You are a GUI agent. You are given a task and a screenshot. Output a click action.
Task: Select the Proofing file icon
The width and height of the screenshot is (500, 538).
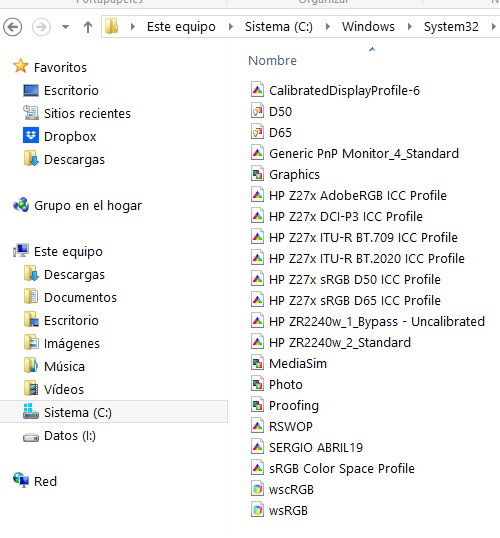click(257, 405)
